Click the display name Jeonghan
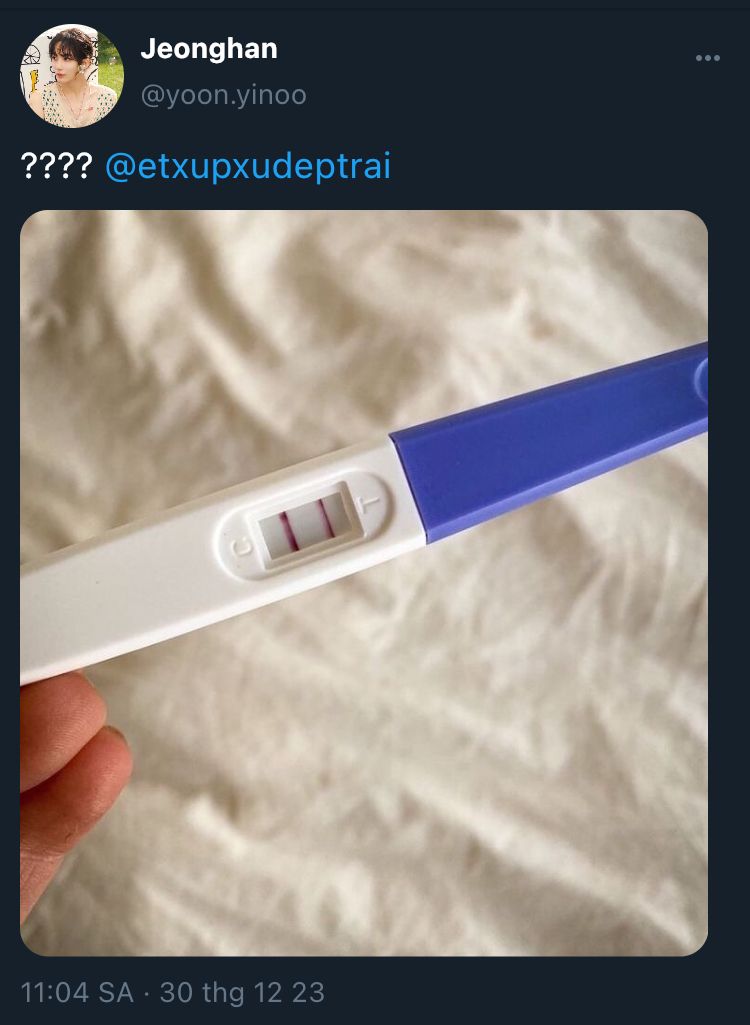This screenshot has height=1025, width=750. (209, 48)
